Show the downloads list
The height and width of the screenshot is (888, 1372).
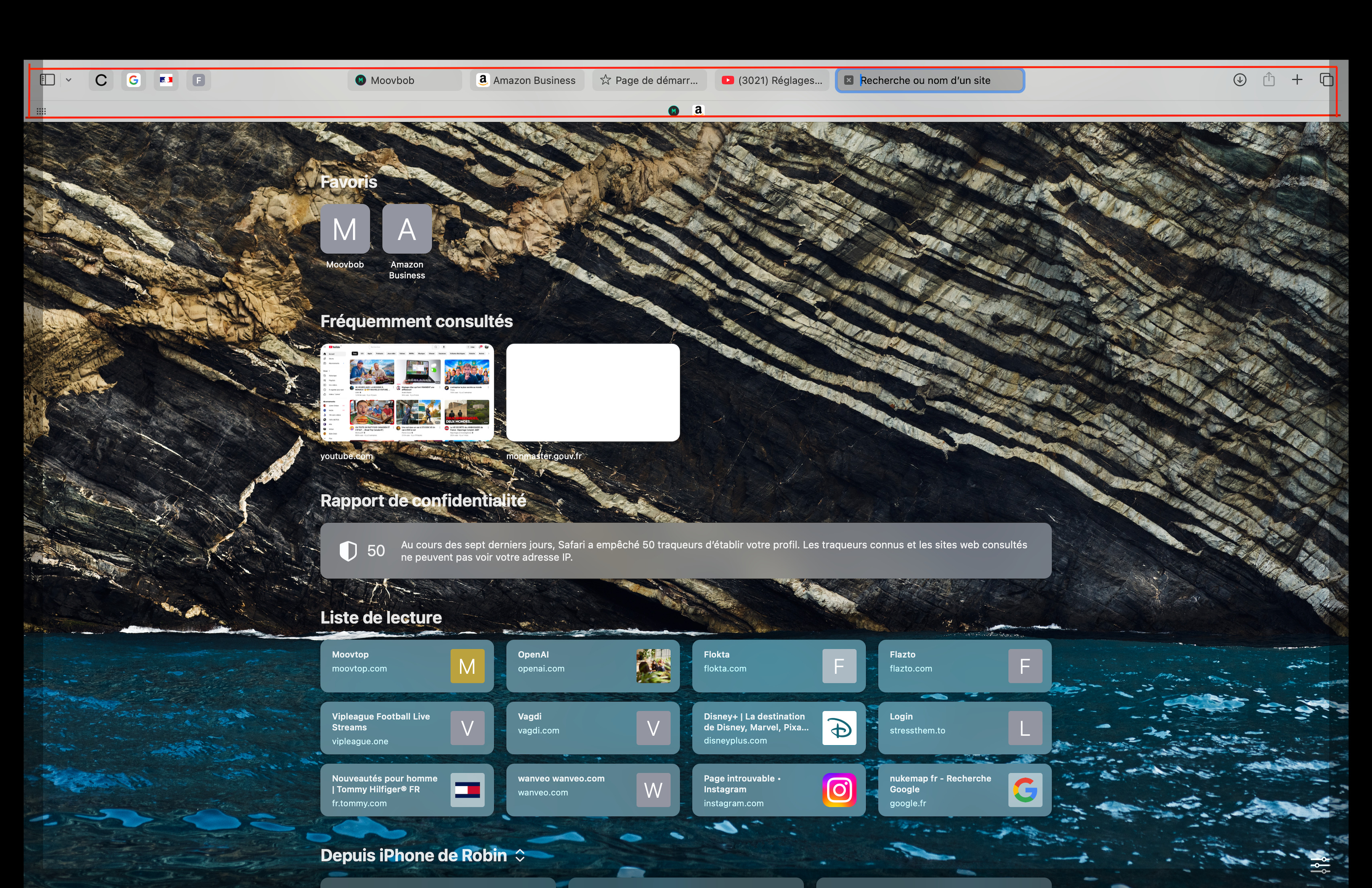pos(1239,80)
